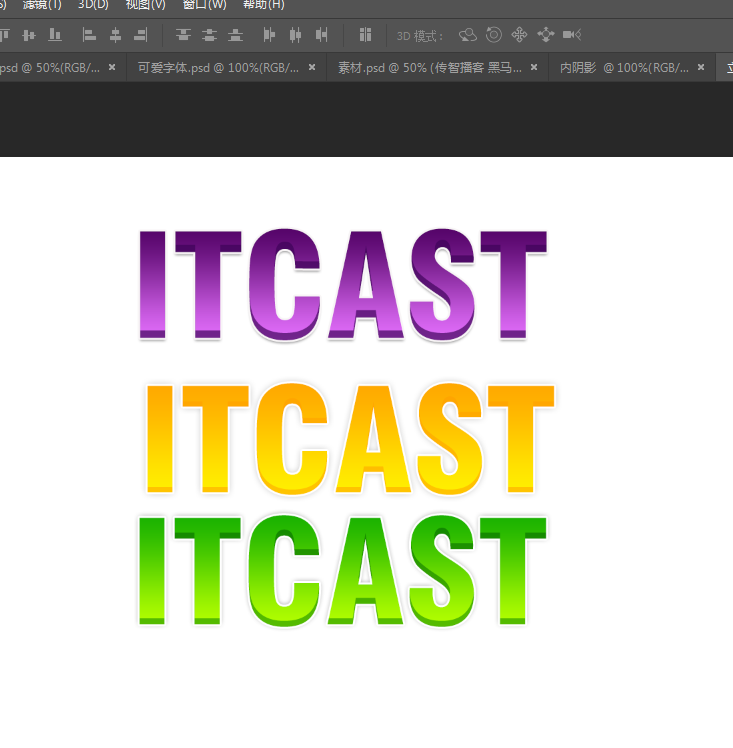Align layers to left edges
733x748 pixels.
tap(89, 35)
